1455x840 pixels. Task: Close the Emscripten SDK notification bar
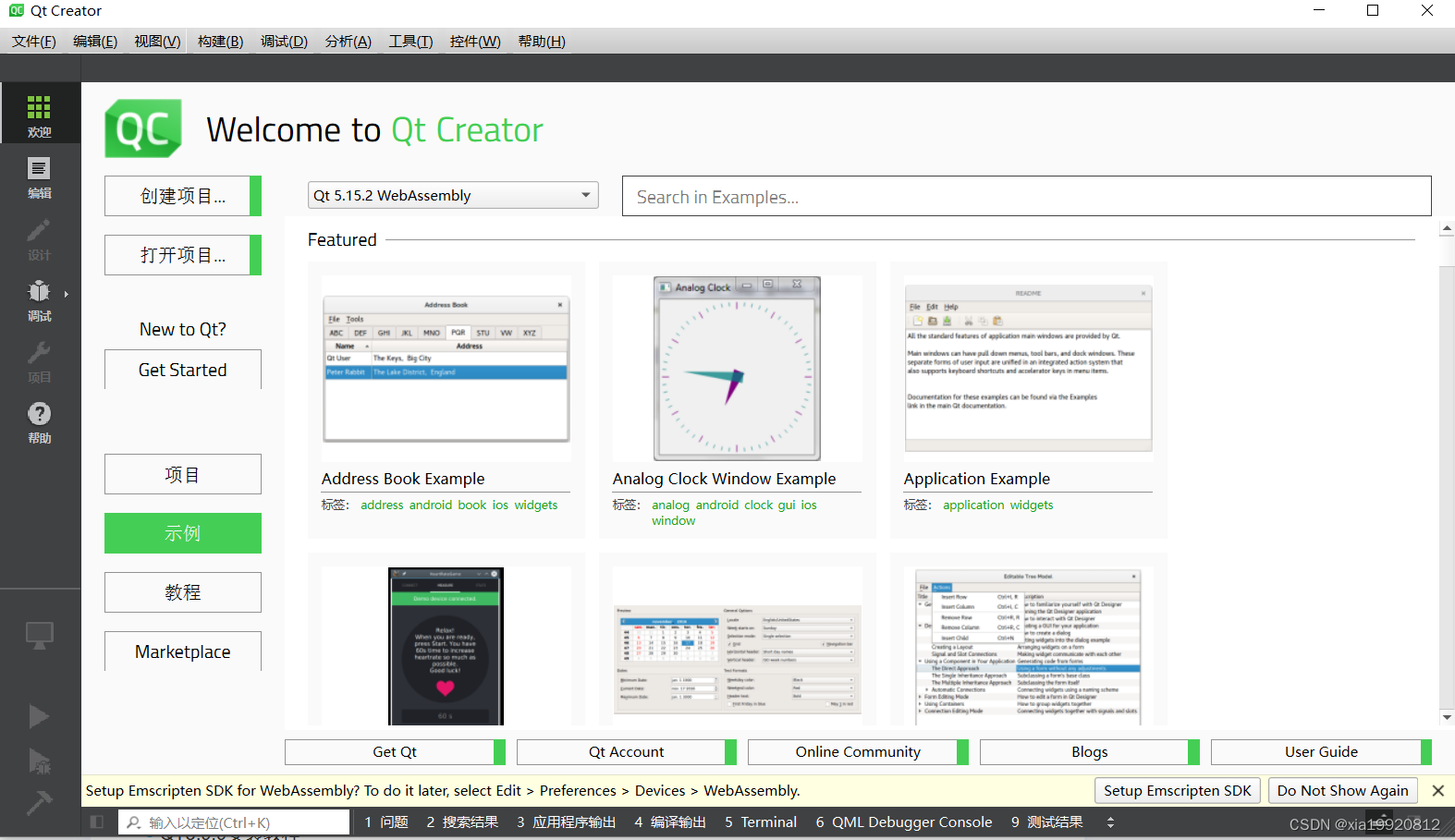pyautogui.click(x=1437, y=790)
